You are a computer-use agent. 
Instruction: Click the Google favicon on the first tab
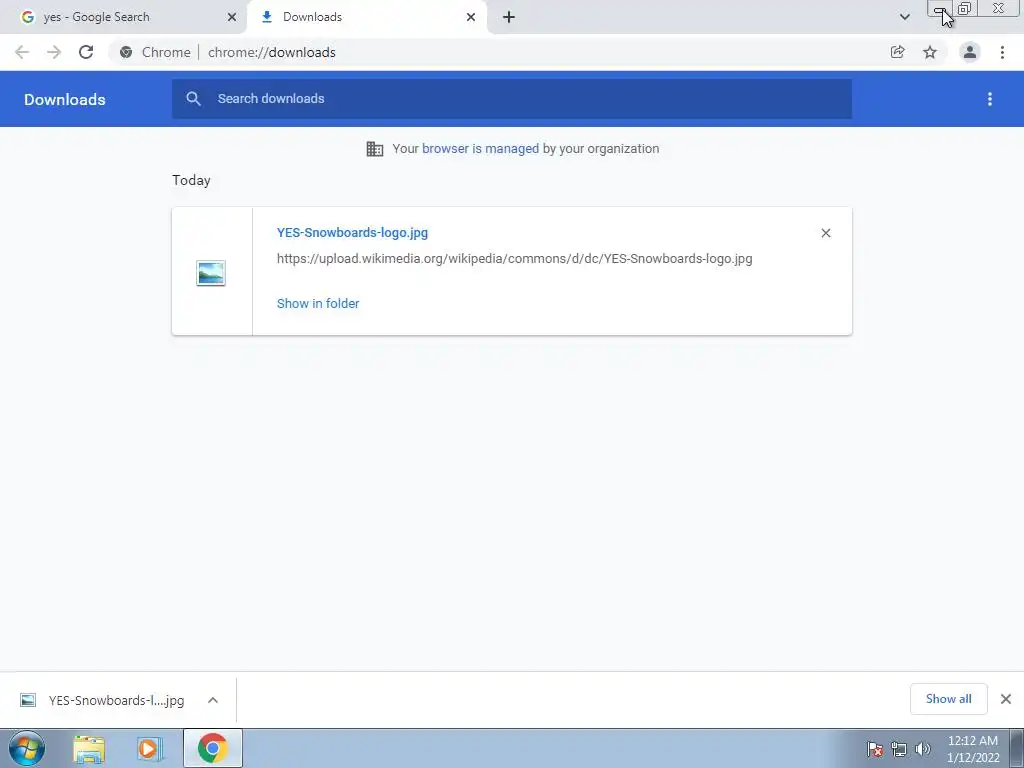[27, 17]
